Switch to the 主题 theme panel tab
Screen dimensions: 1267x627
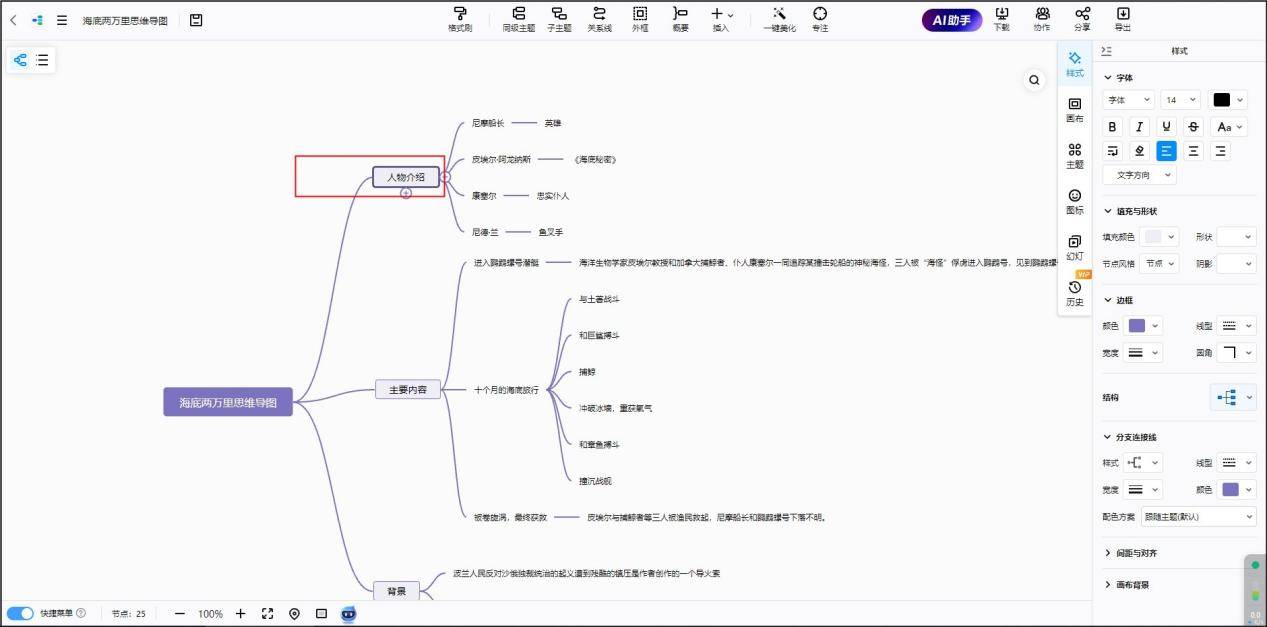pos(1074,155)
